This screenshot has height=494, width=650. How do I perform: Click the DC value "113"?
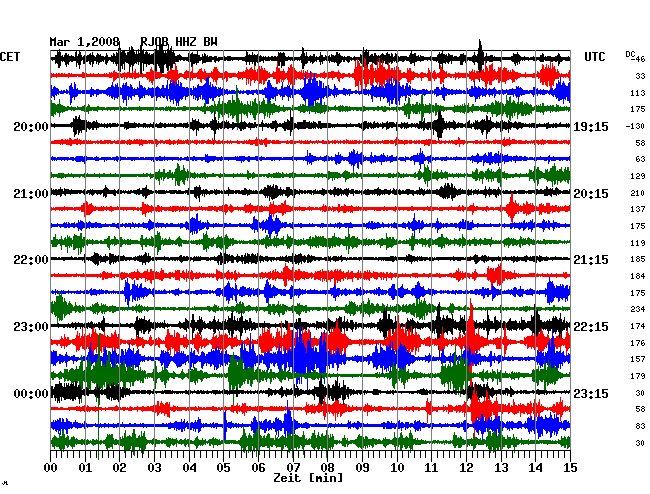638,93
